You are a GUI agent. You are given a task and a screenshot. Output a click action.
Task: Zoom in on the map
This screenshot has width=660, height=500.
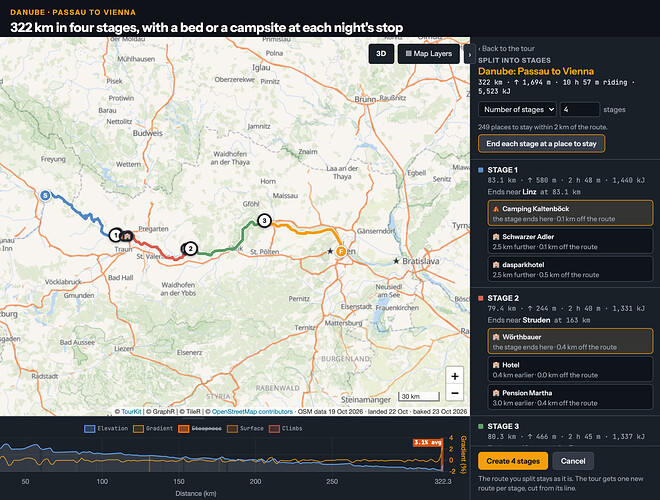455,376
